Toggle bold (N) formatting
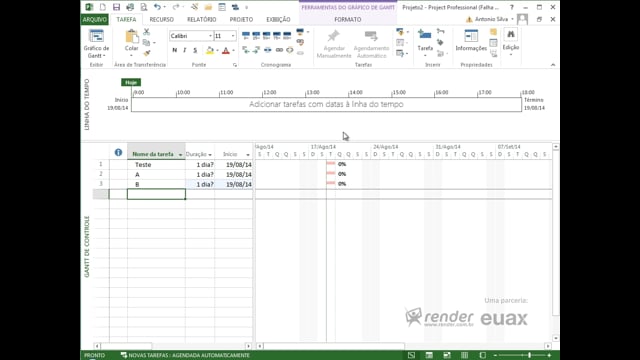640x360 pixels. tap(175, 50)
